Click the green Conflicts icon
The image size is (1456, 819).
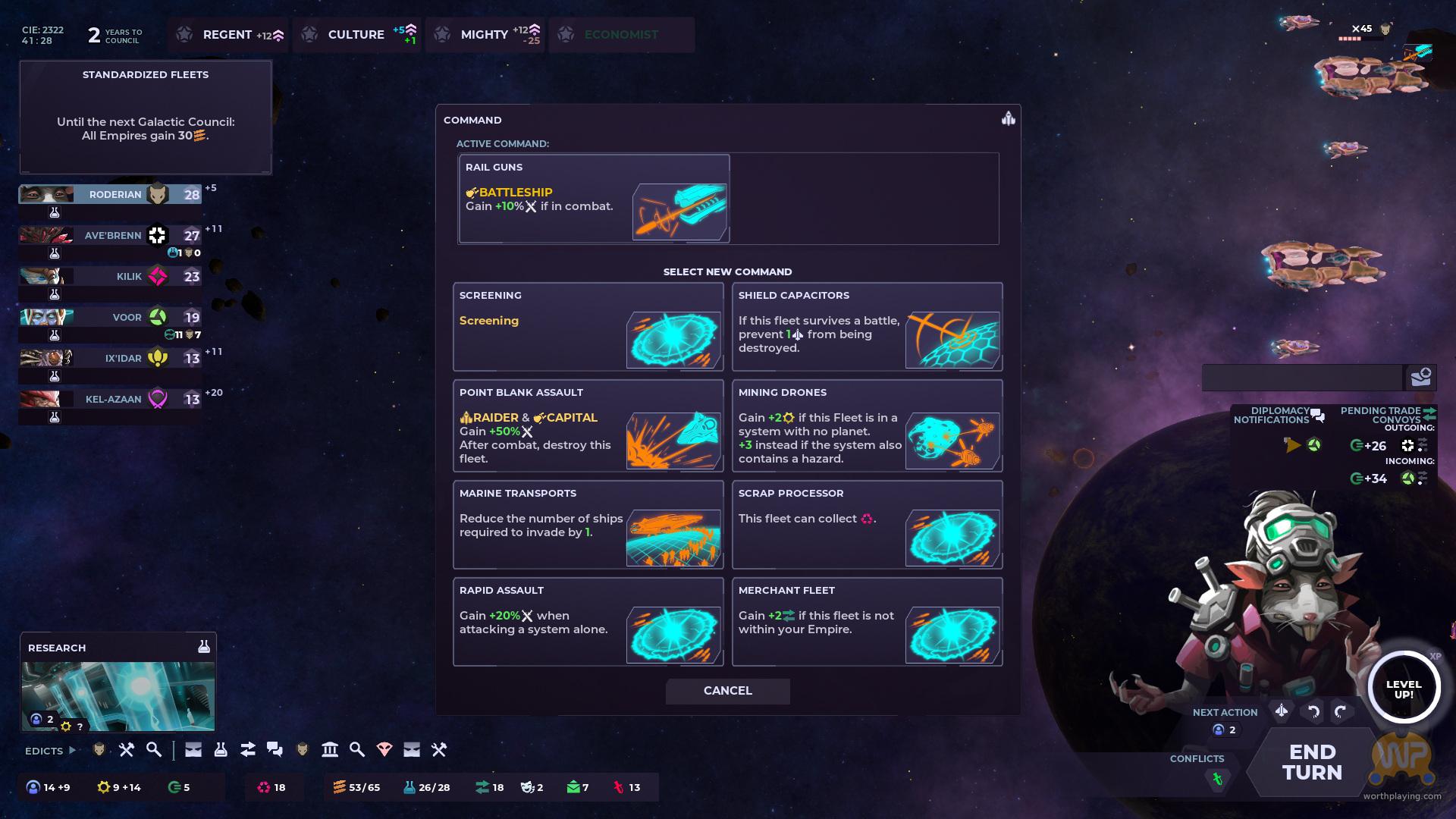(x=1217, y=779)
